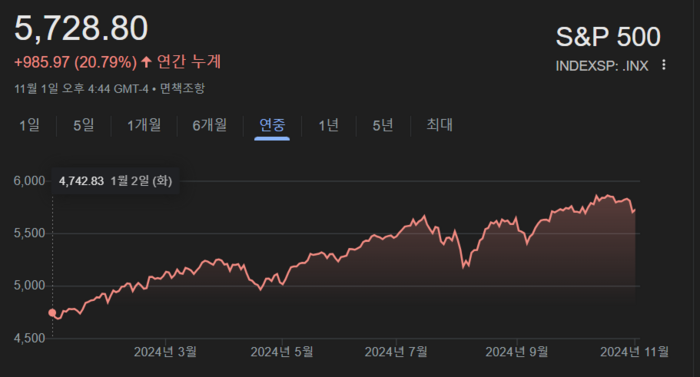The width and height of the screenshot is (700, 377).
Task: Click the 2024년 3월 axis label
Action: click(x=165, y=352)
